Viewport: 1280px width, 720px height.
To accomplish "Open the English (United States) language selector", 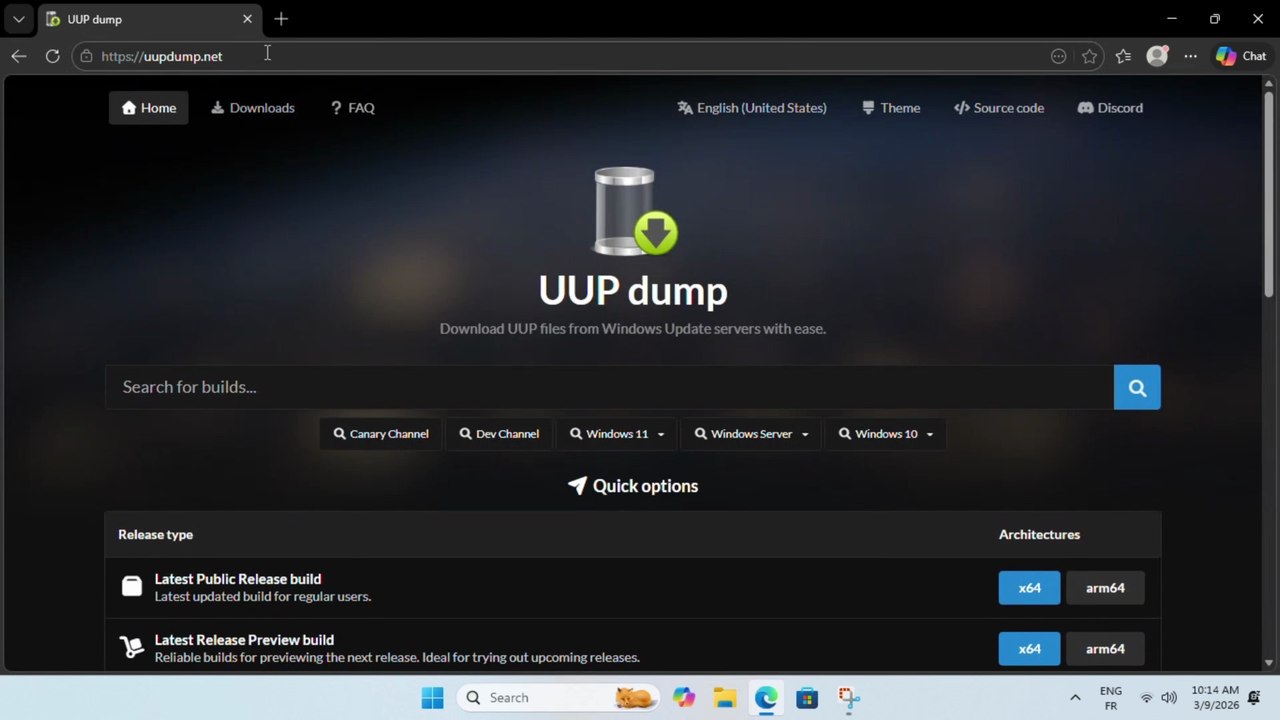I will (752, 108).
